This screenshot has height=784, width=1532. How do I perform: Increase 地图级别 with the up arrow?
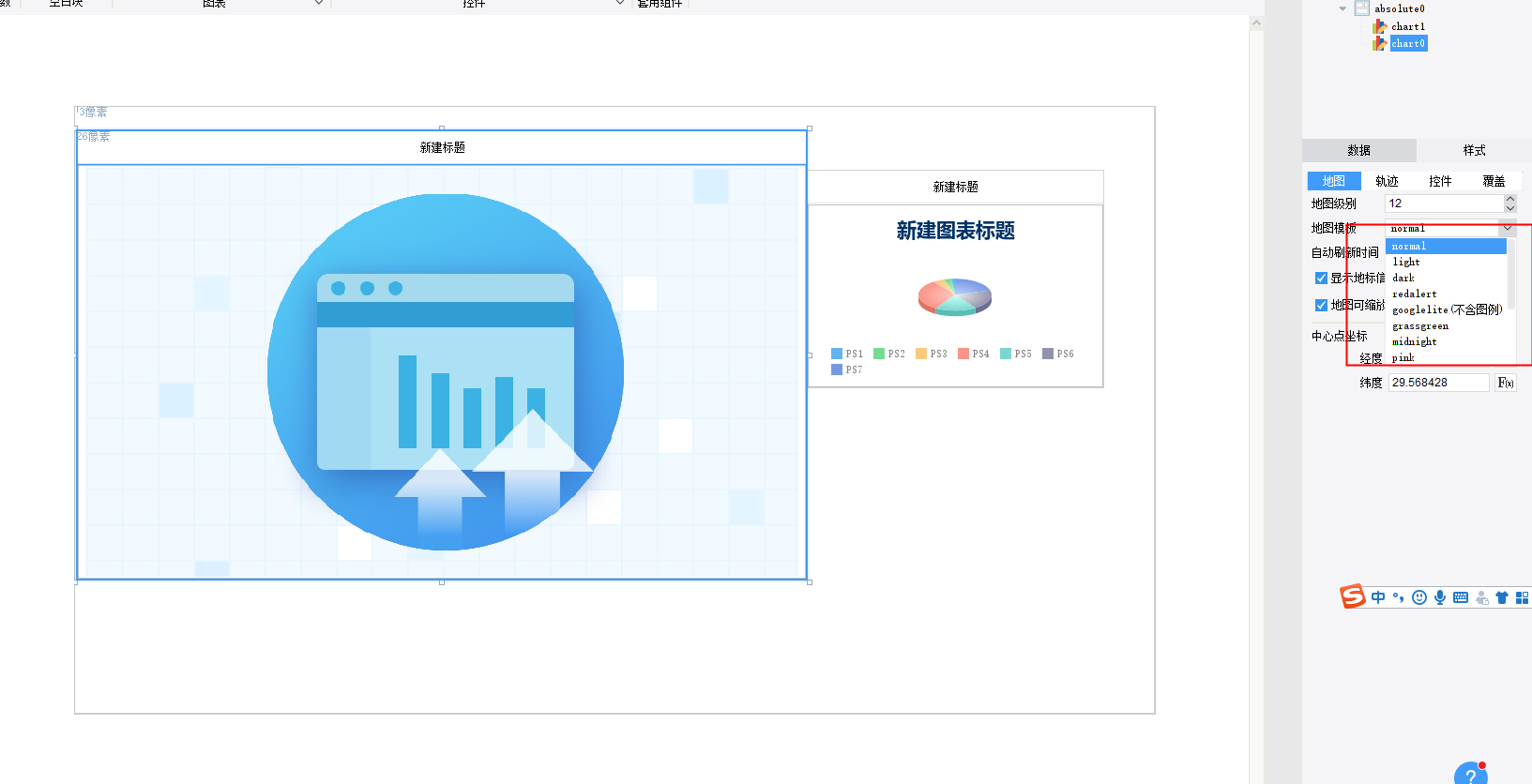1509,199
